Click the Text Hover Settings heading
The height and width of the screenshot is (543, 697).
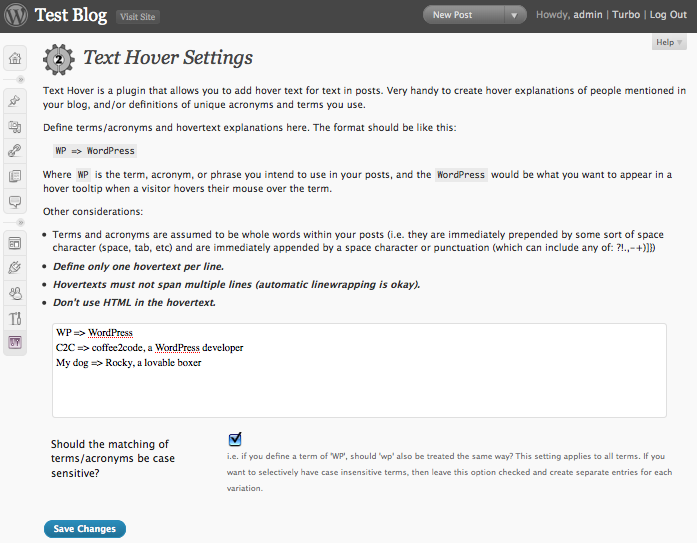pos(168,58)
